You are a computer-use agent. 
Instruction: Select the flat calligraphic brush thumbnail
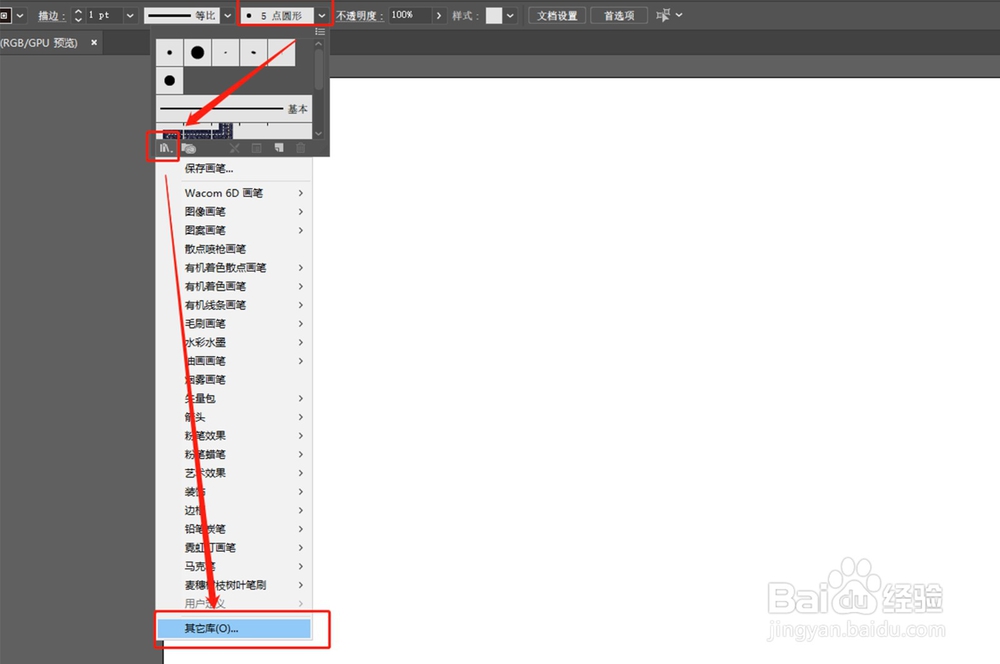point(254,52)
